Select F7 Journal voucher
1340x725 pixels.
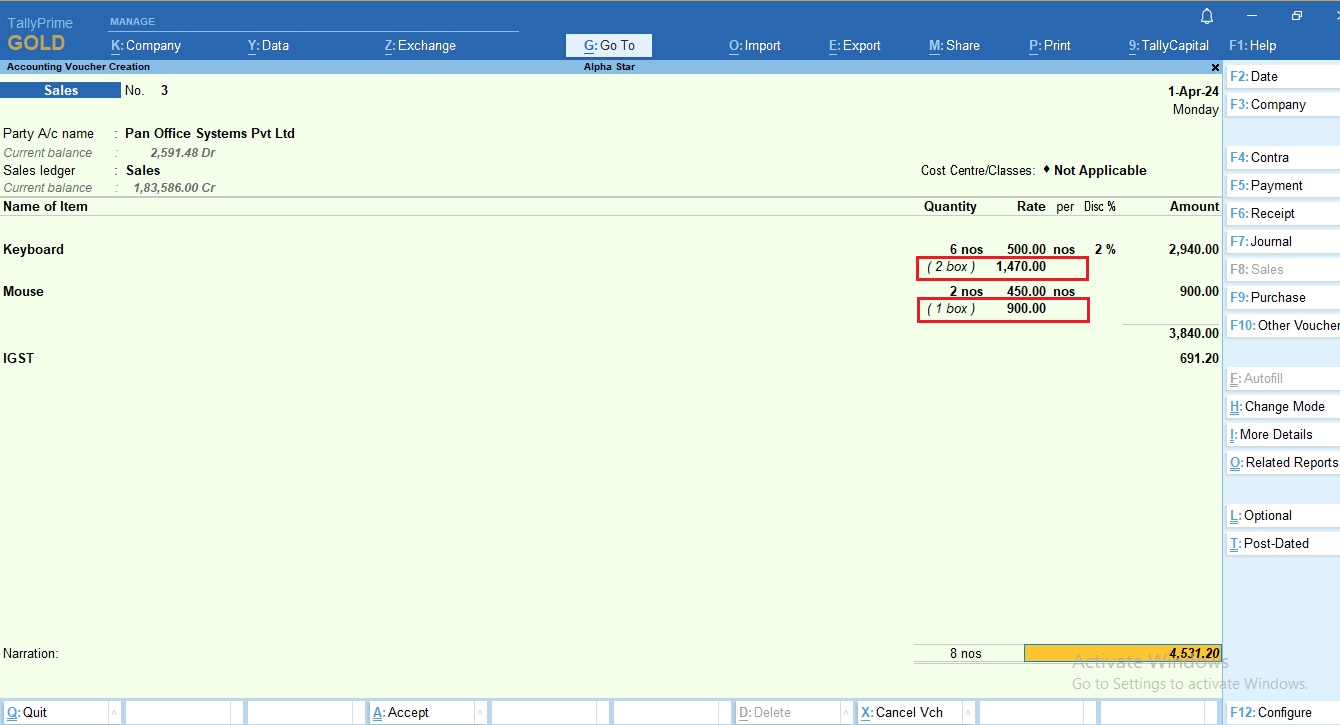click(1262, 241)
